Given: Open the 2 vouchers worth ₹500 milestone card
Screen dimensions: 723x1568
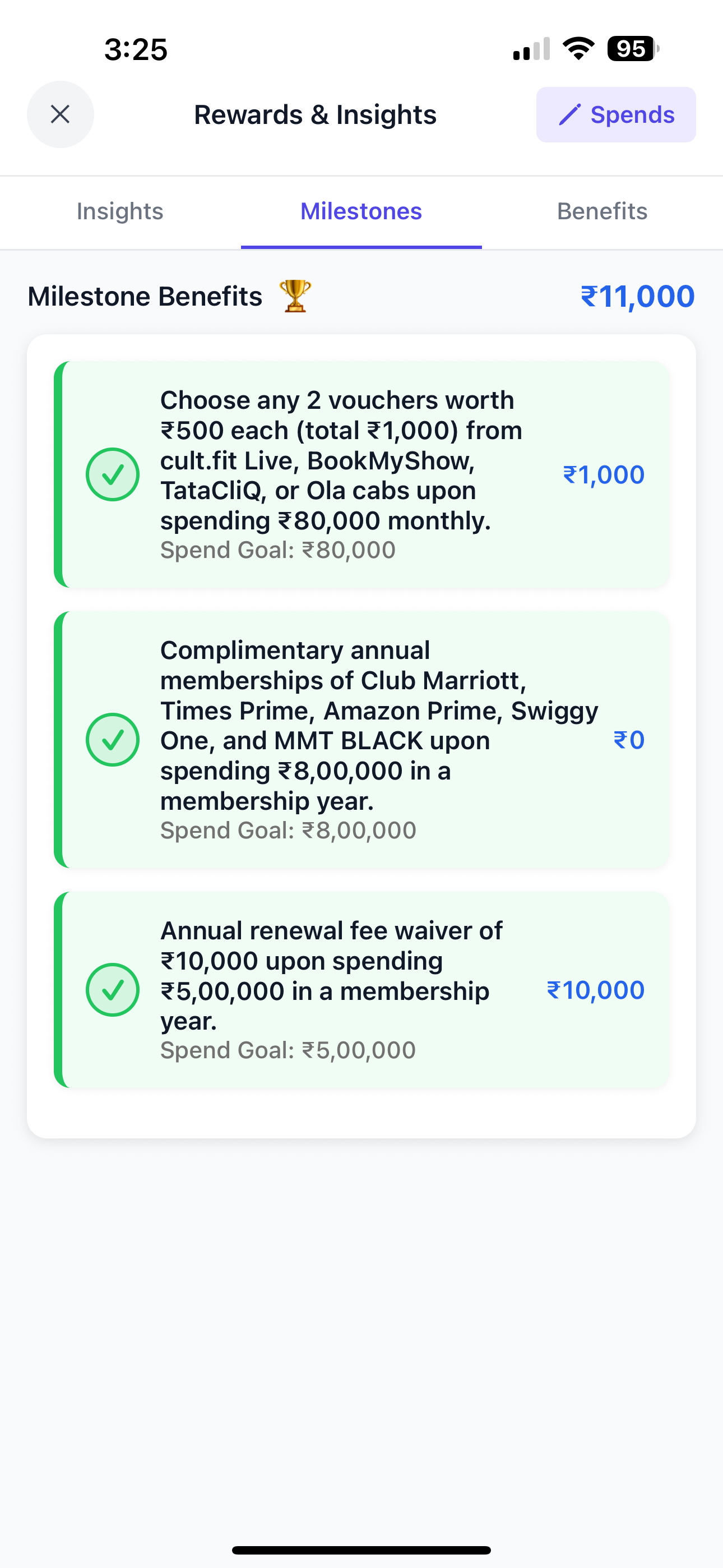Looking at the screenshot, I should click(361, 474).
